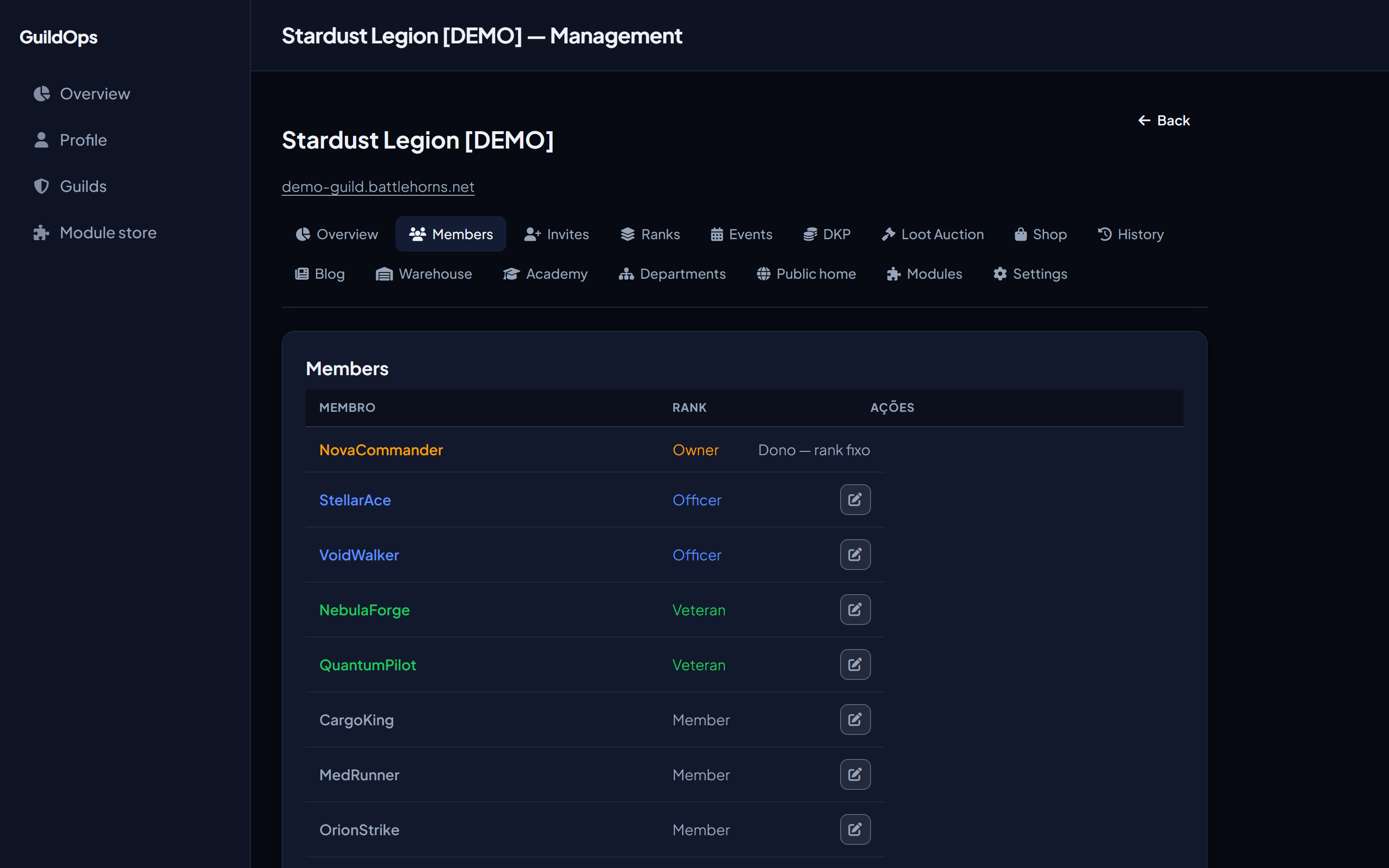This screenshot has height=868, width=1389.
Task: Edit MedRunner's rank with the pencil icon
Action: click(855, 775)
